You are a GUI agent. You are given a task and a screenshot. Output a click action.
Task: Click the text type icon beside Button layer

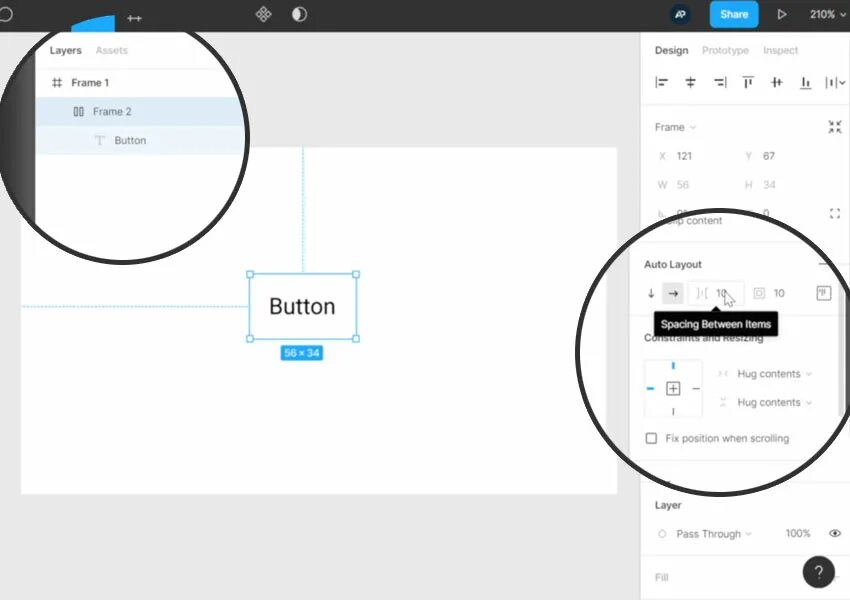(100, 140)
